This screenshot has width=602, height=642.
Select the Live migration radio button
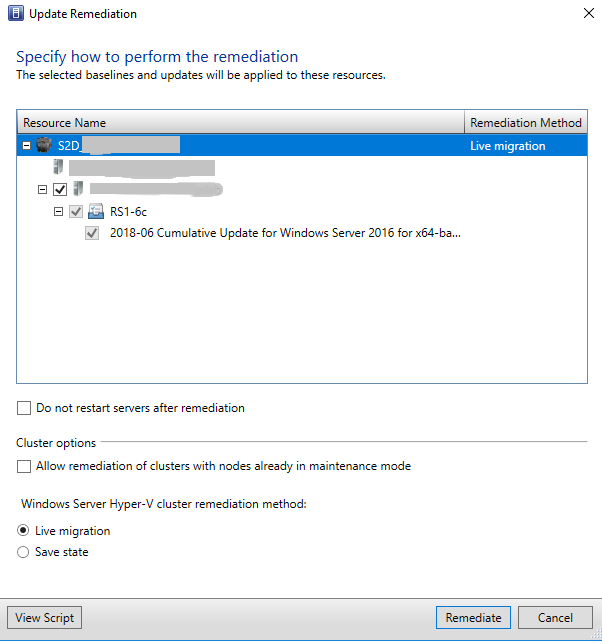(23, 531)
